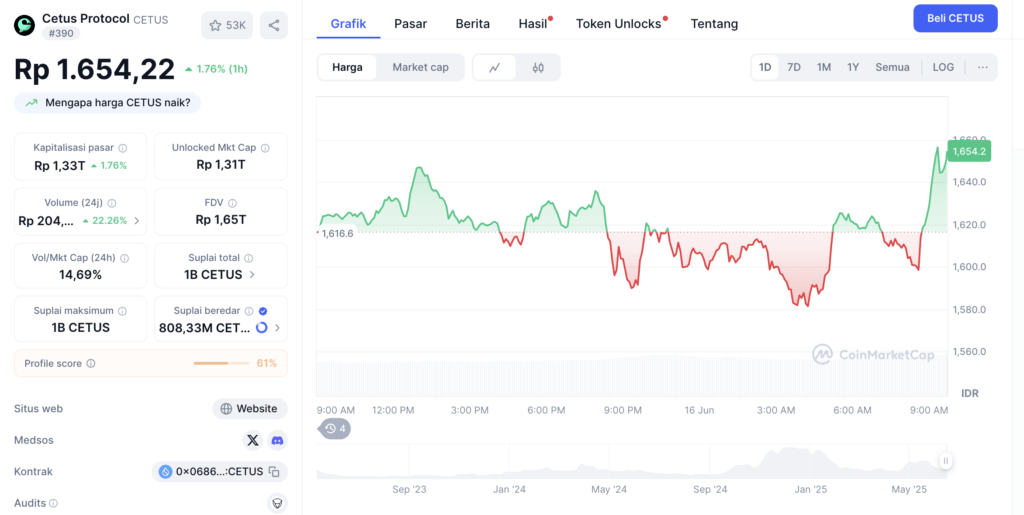The width and height of the screenshot is (1024, 515).
Task: Open the Website link button
Action: tap(250, 409)
